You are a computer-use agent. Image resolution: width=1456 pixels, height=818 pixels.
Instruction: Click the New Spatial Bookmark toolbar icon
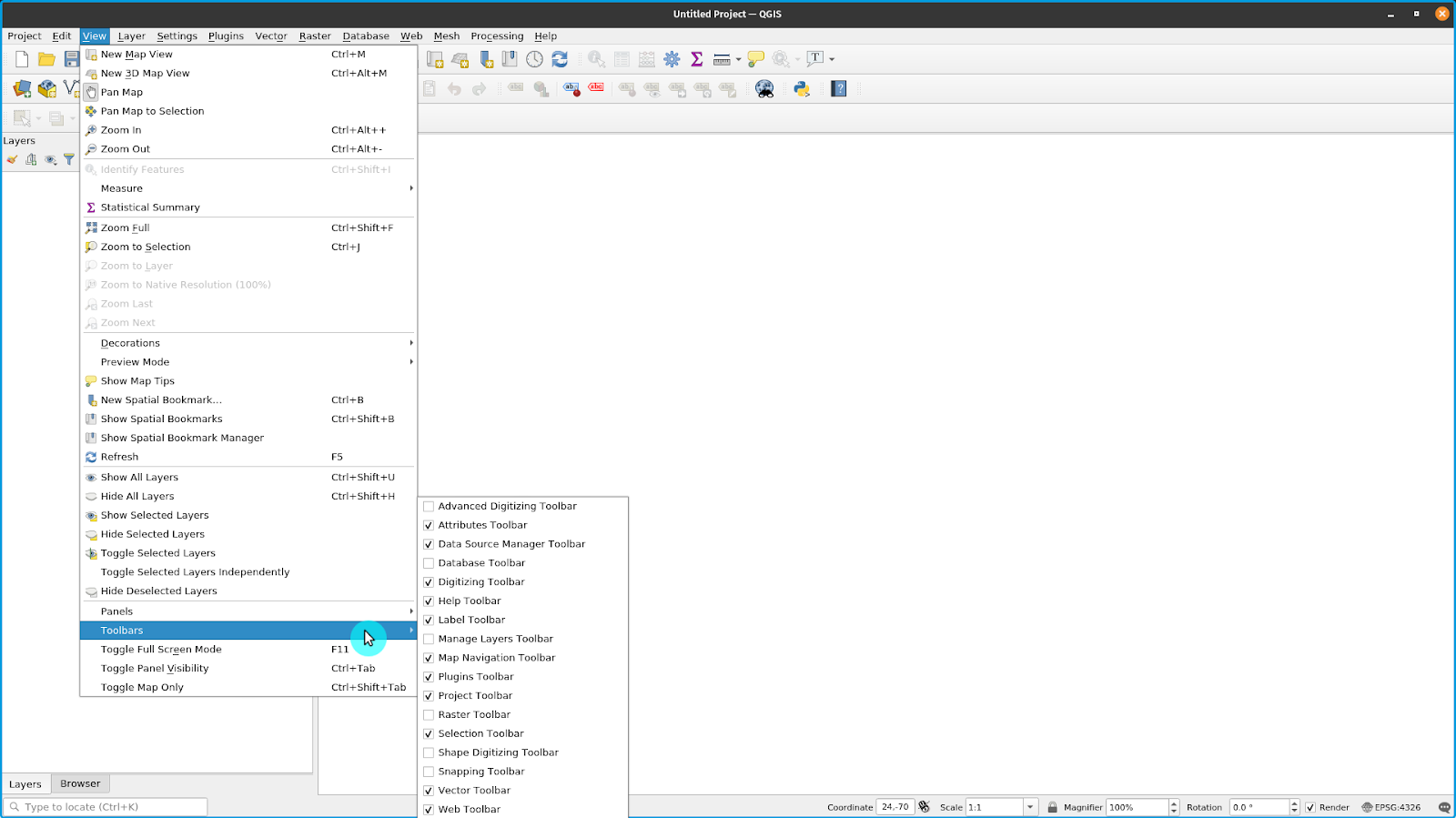486,59
